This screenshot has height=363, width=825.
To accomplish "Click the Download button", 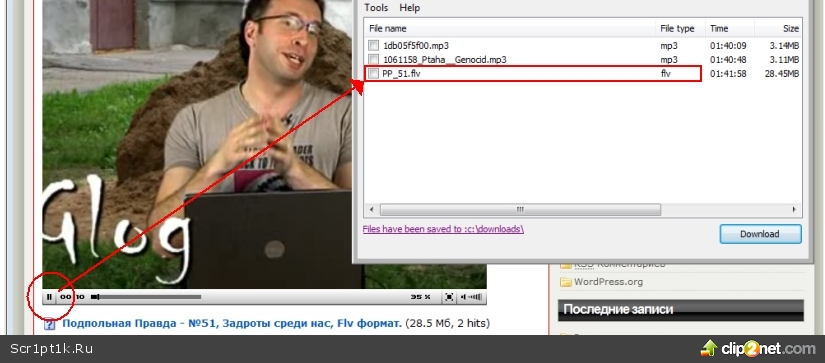I will click(760, 234).
